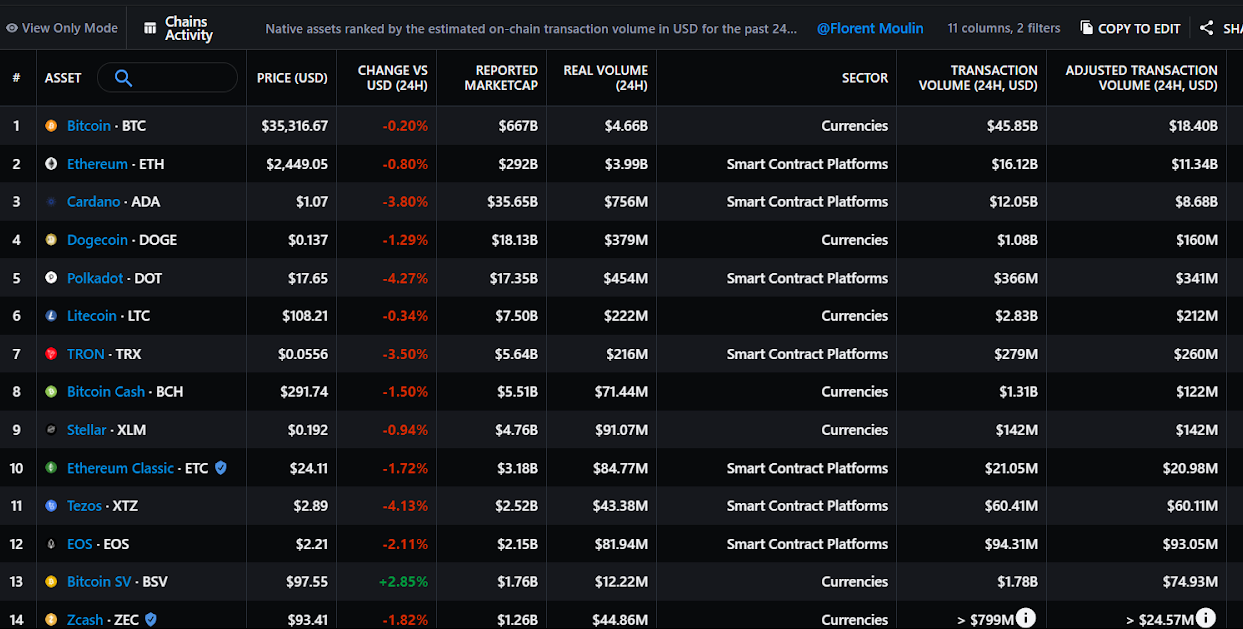The image size is (1243, 629).
Task: Click the search magnifier icon in Asset column
Action: point(123,78)
